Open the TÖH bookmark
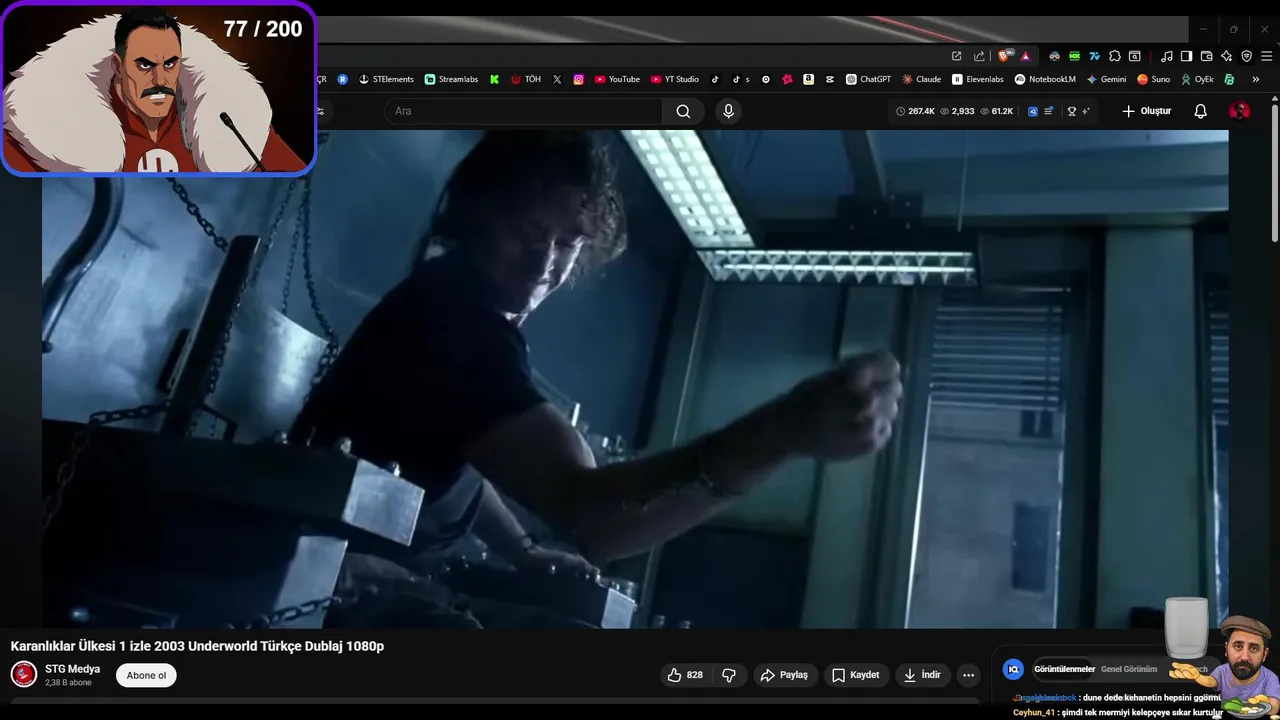The image size is (1280, 720). (526, 79)
